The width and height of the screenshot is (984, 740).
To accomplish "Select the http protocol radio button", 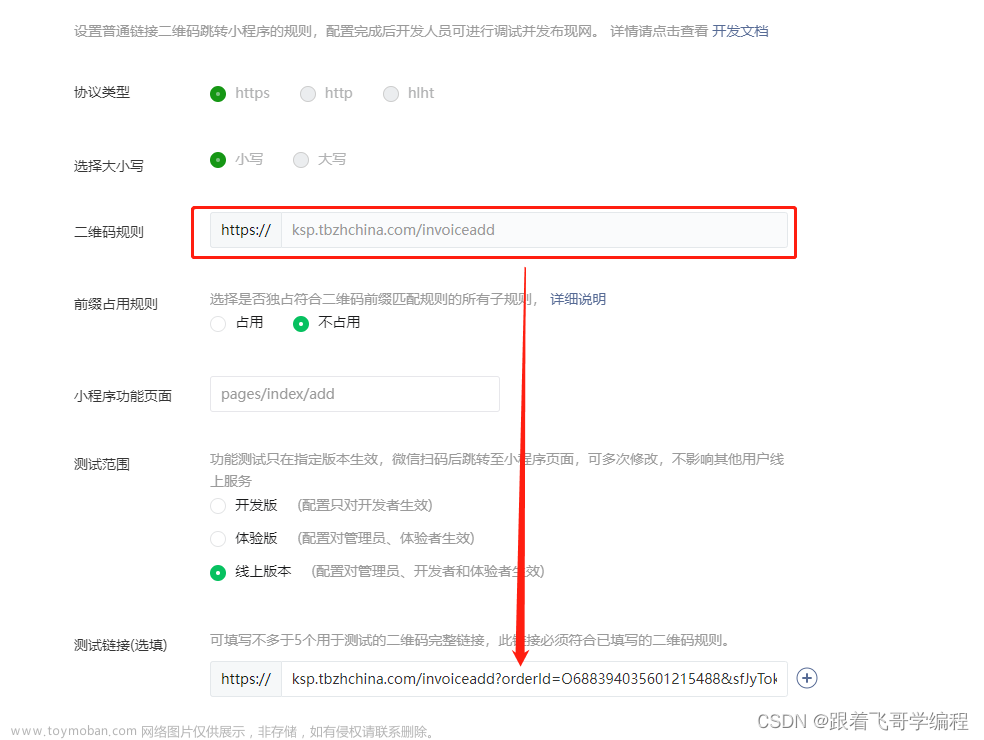I will [308, 94].
